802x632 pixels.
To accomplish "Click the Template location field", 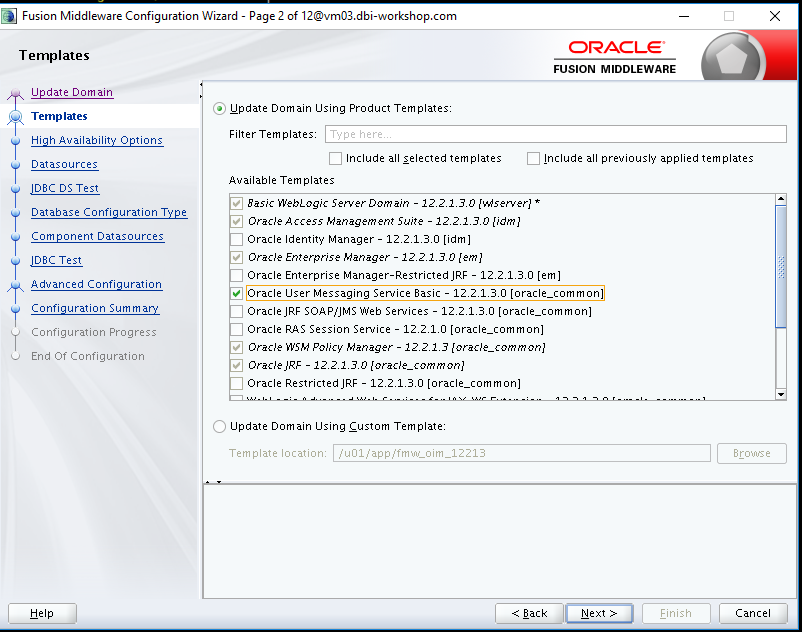I will pyautogui.click(x=522, y=453).
